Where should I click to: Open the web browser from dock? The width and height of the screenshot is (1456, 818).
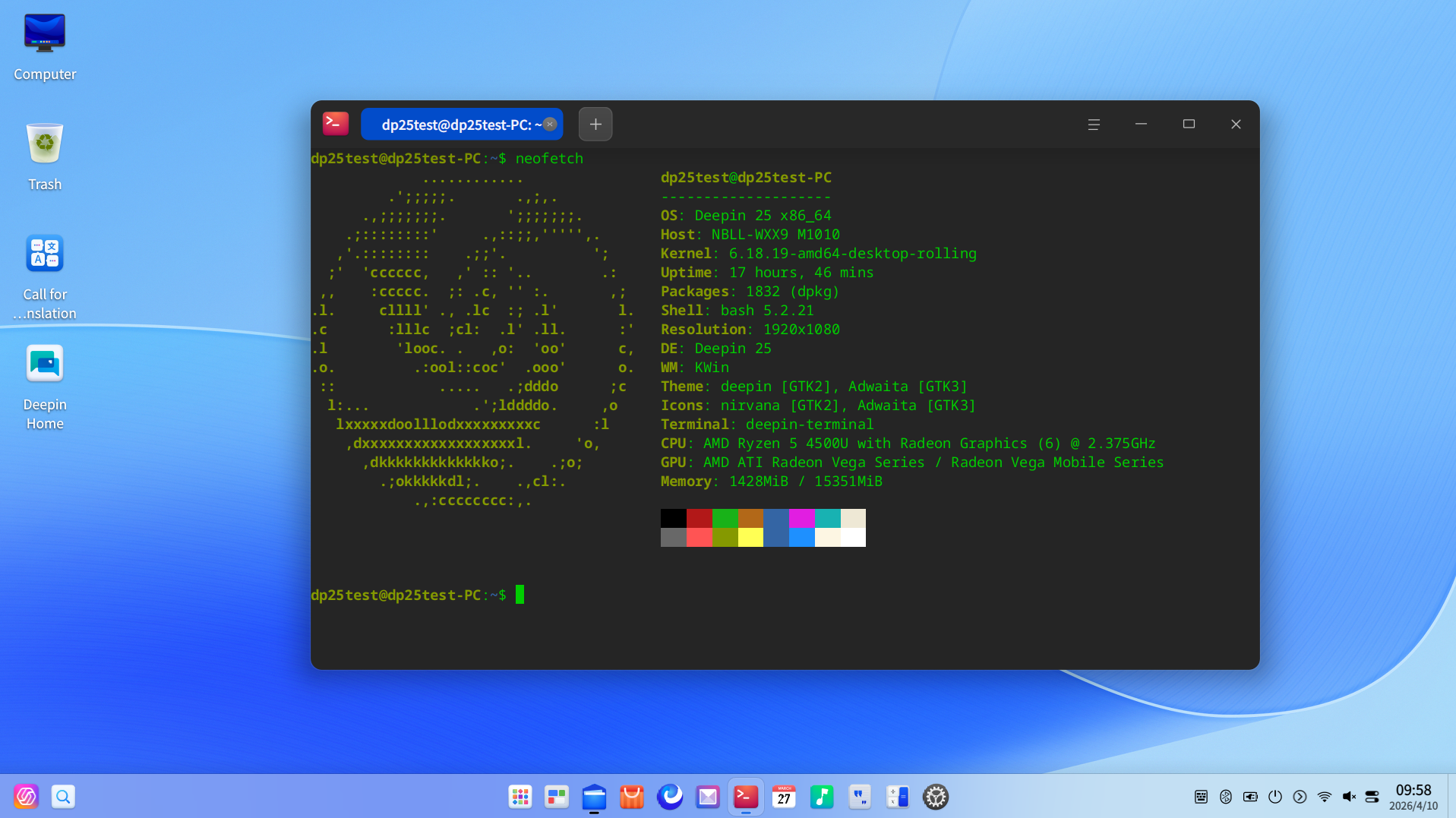670,797
